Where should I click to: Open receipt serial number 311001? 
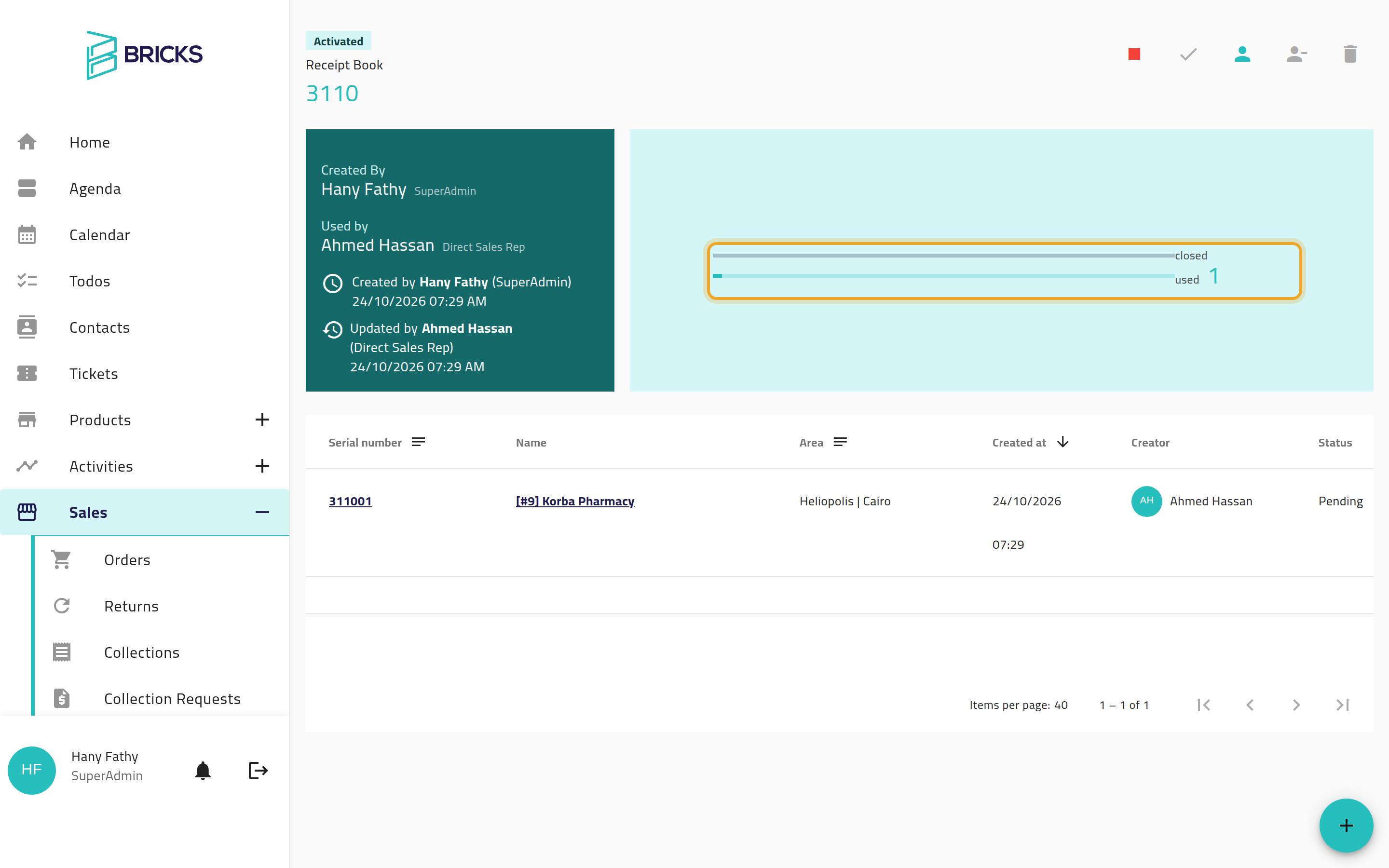pyautogui.click(x=350, y=501)
